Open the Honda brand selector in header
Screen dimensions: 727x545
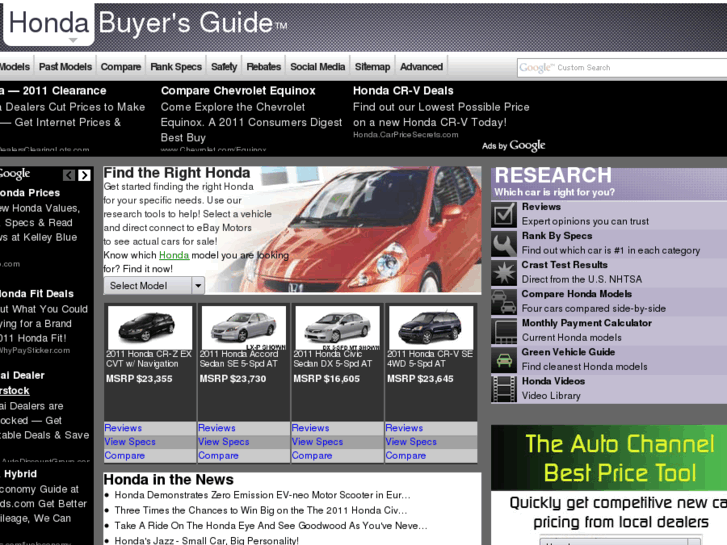pyautogui.click(x=48, y=24)
